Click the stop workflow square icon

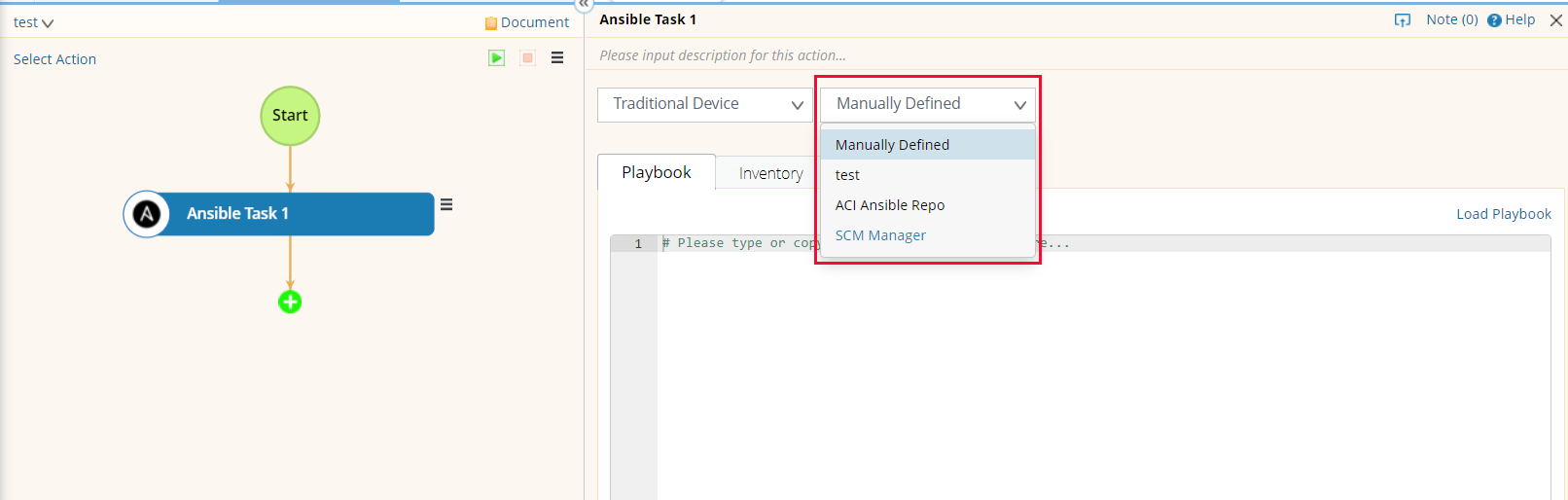point(527,58)
